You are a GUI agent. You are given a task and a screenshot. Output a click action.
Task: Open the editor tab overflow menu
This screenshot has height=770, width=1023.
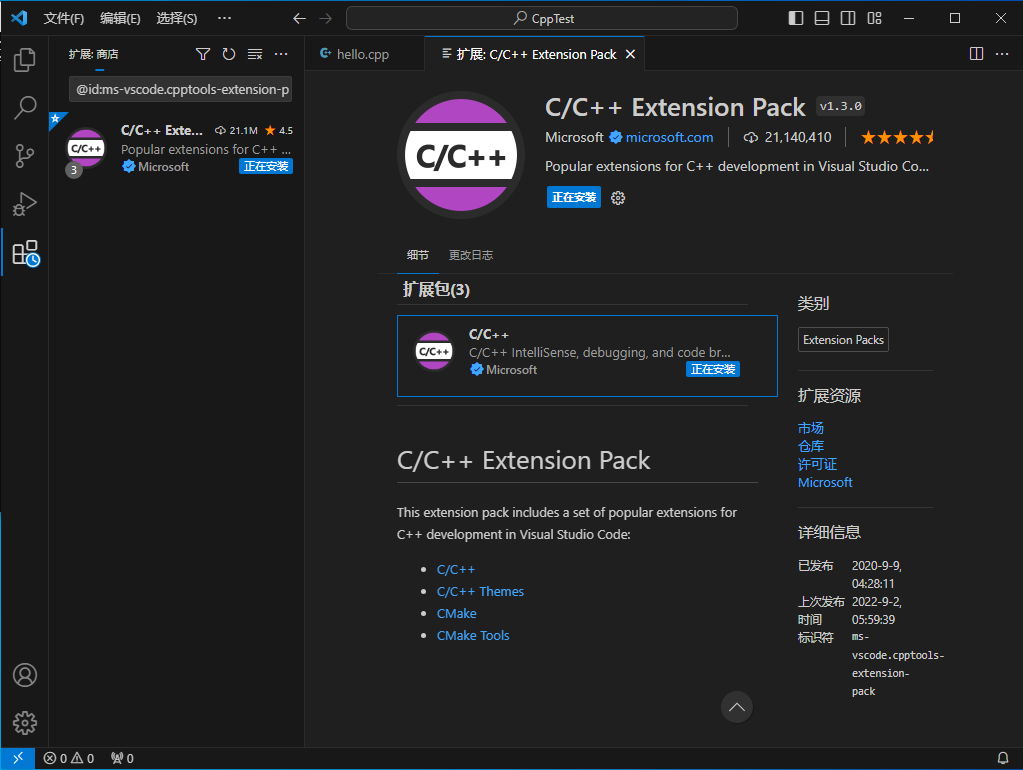(1003, 54)
